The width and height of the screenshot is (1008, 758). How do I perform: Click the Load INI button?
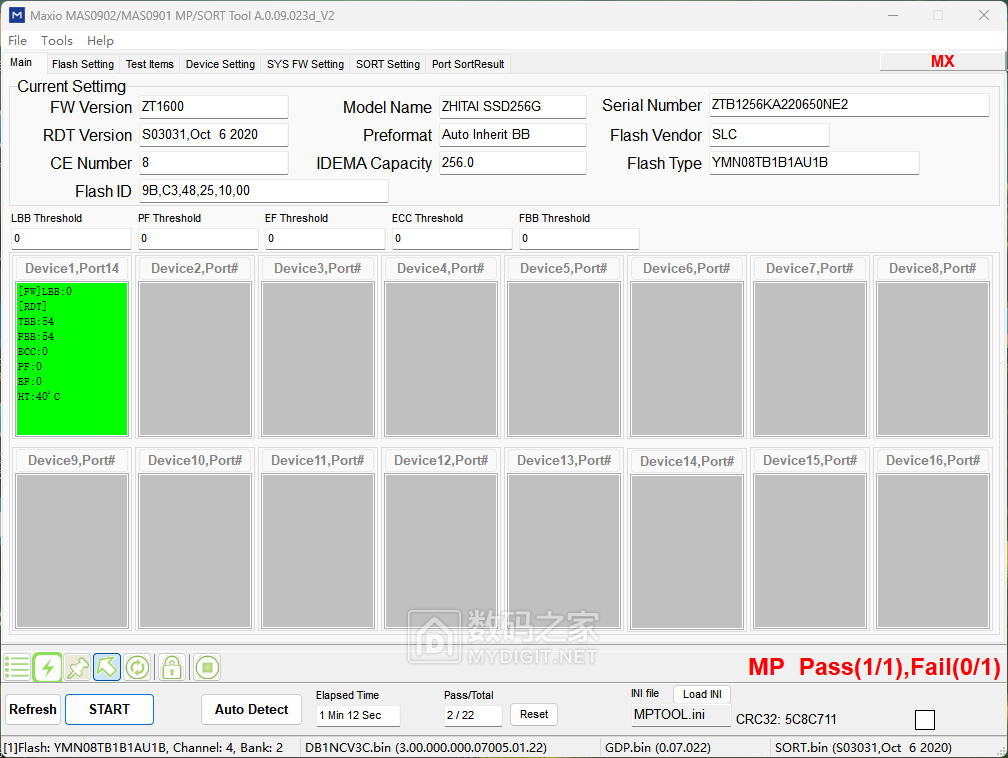click(x=702, y=694)
